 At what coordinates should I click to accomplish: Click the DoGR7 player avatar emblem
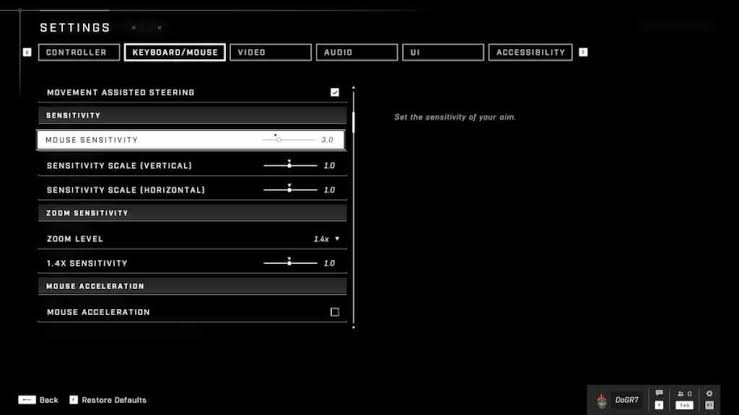pyautogui.click(x=600, y=399)
